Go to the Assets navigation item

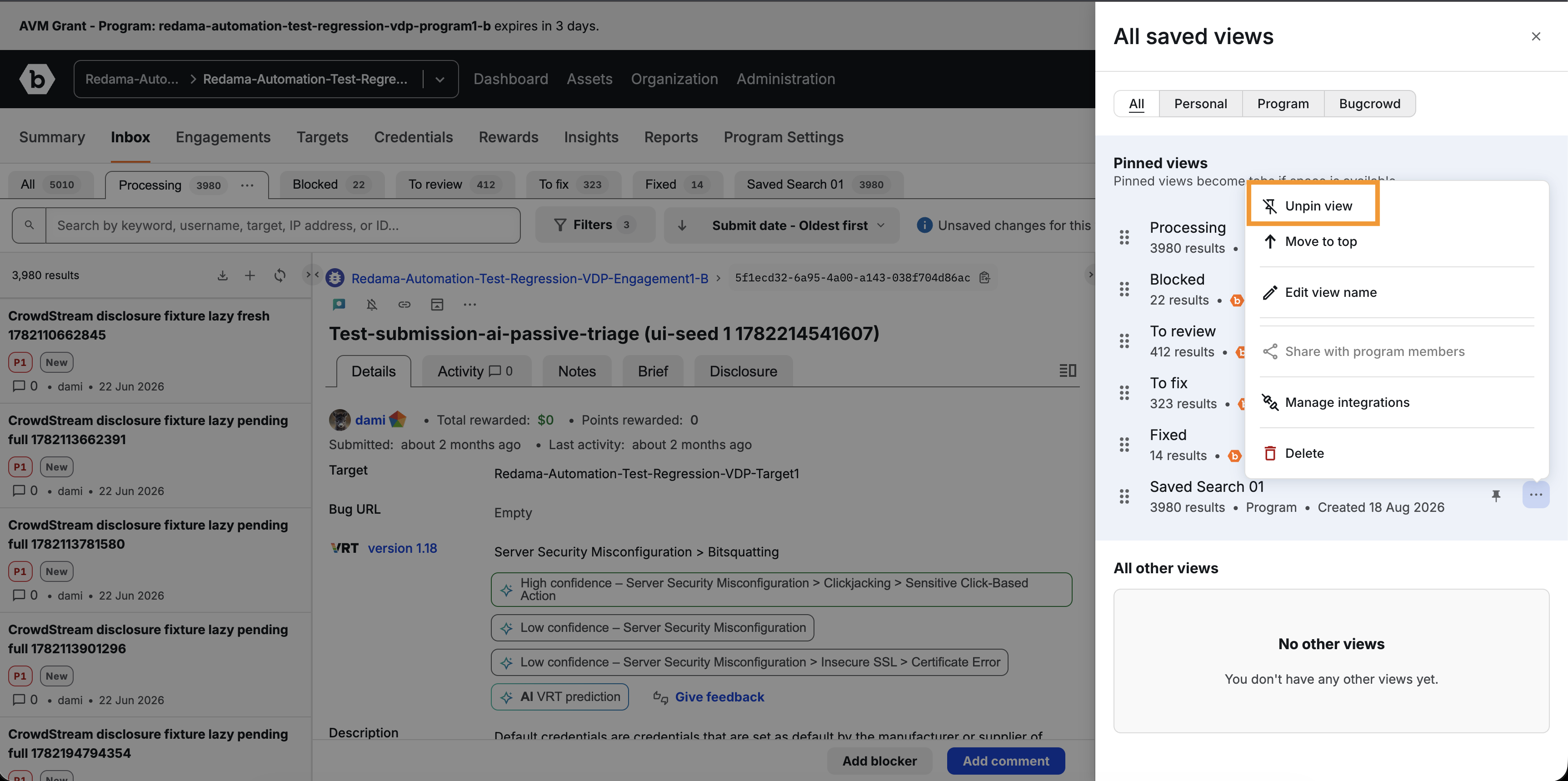[589, 79]
